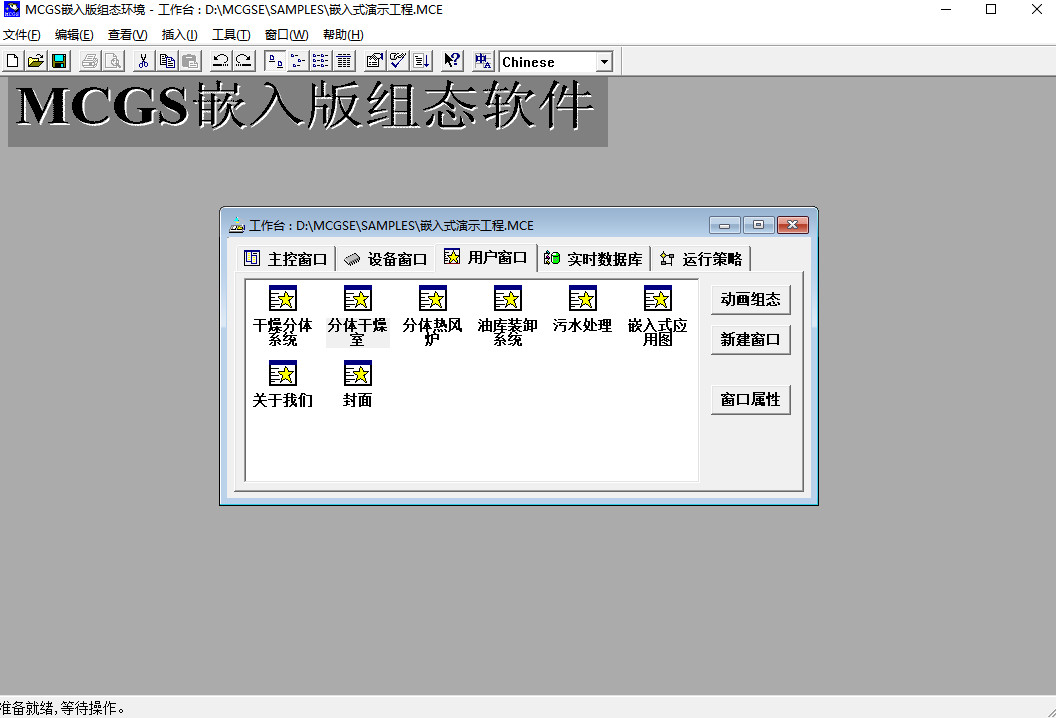Click the Print Preview toolbar icon
Viewport: 1056px width, 718px height.
pos(113,61)
